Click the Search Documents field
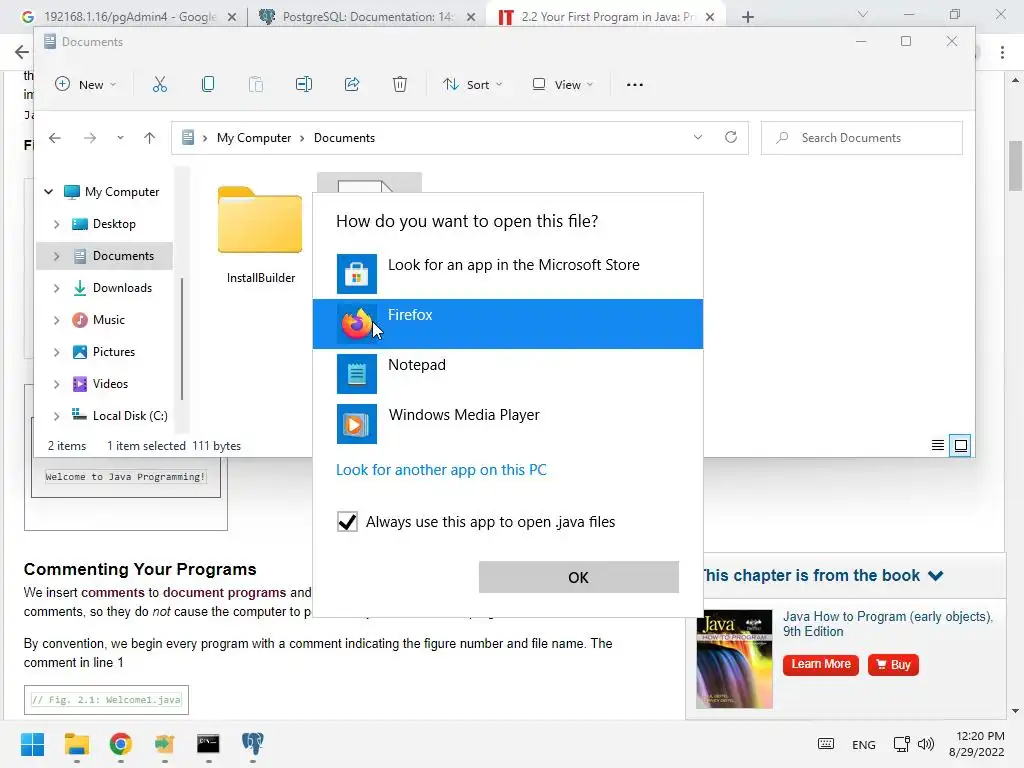The image size is (1024, 768). point(861,138)
